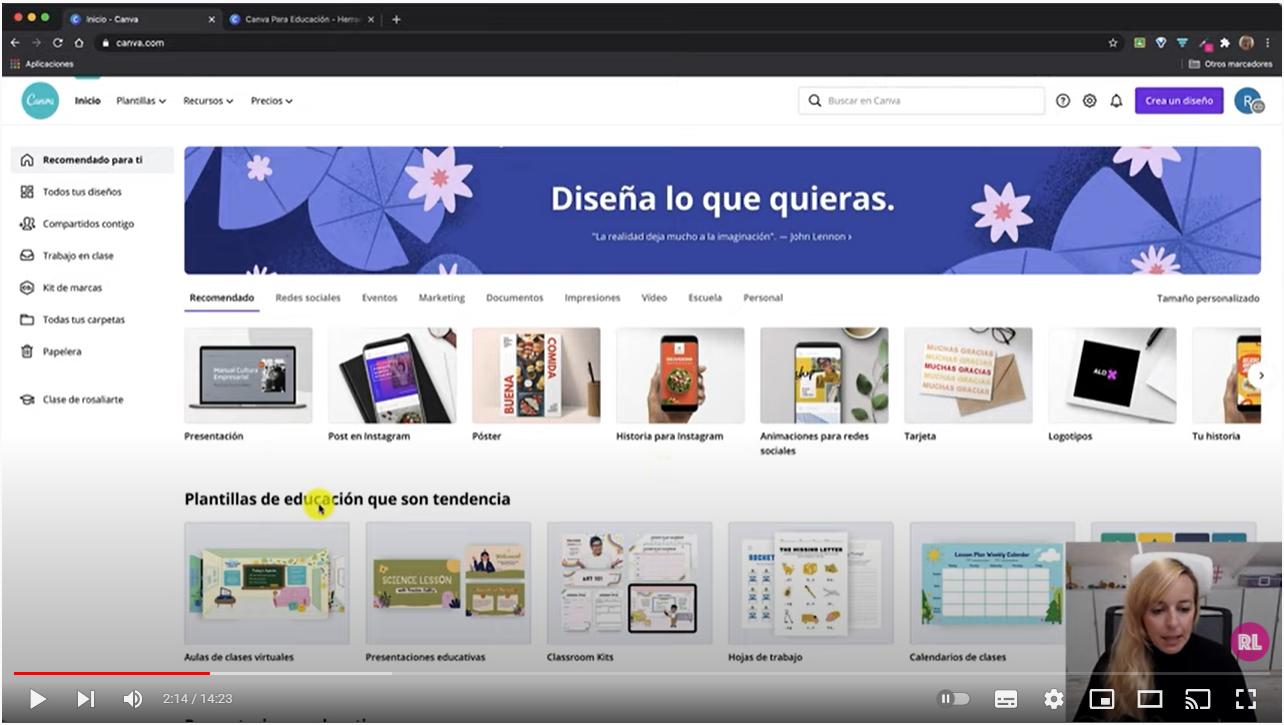Select the Documentos tab
Viewport: 1284px width, 725px height.
(515, 298)
